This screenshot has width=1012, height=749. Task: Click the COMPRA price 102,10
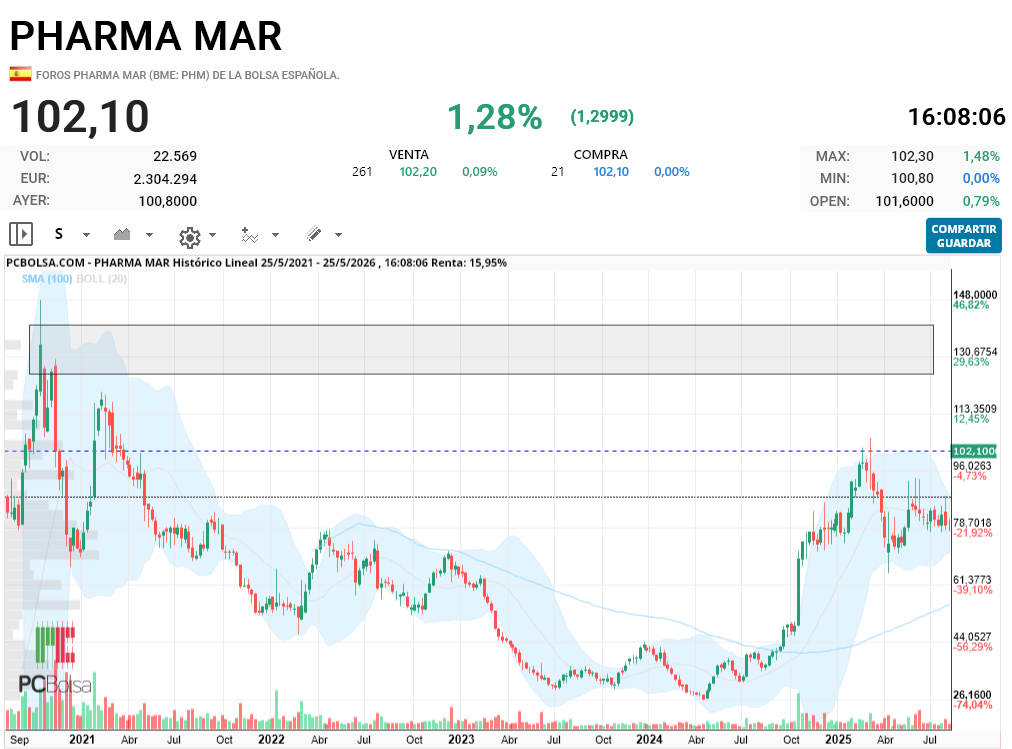pyautogui.click(x=611, y=172)
